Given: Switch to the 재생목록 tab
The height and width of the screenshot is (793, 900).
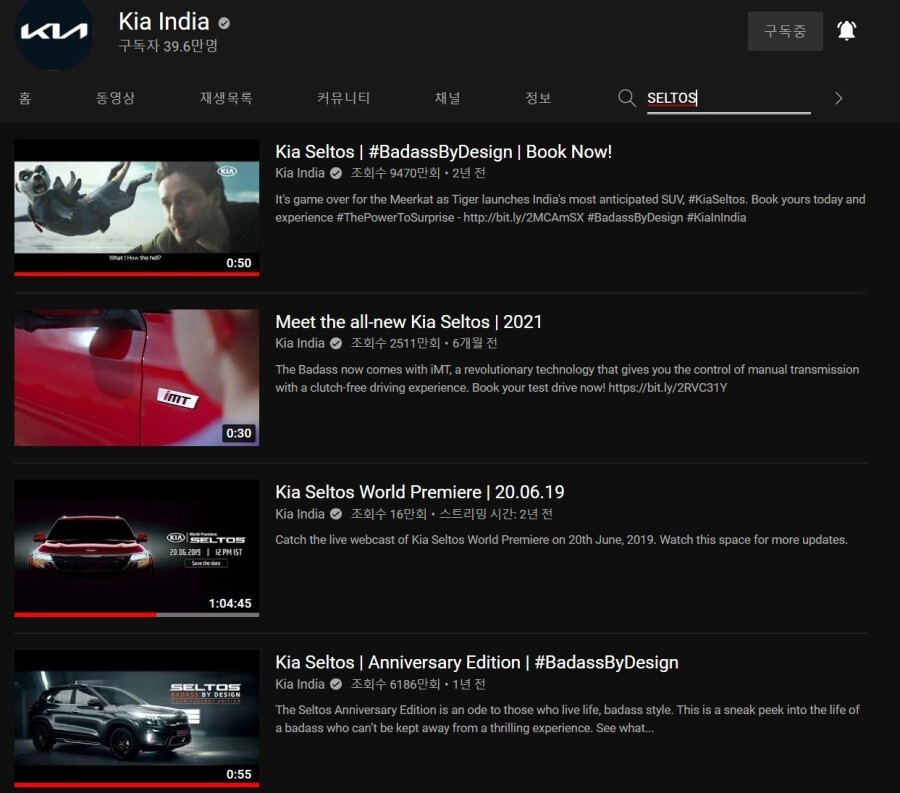Looking at the screenshot, I should [226, 98].
